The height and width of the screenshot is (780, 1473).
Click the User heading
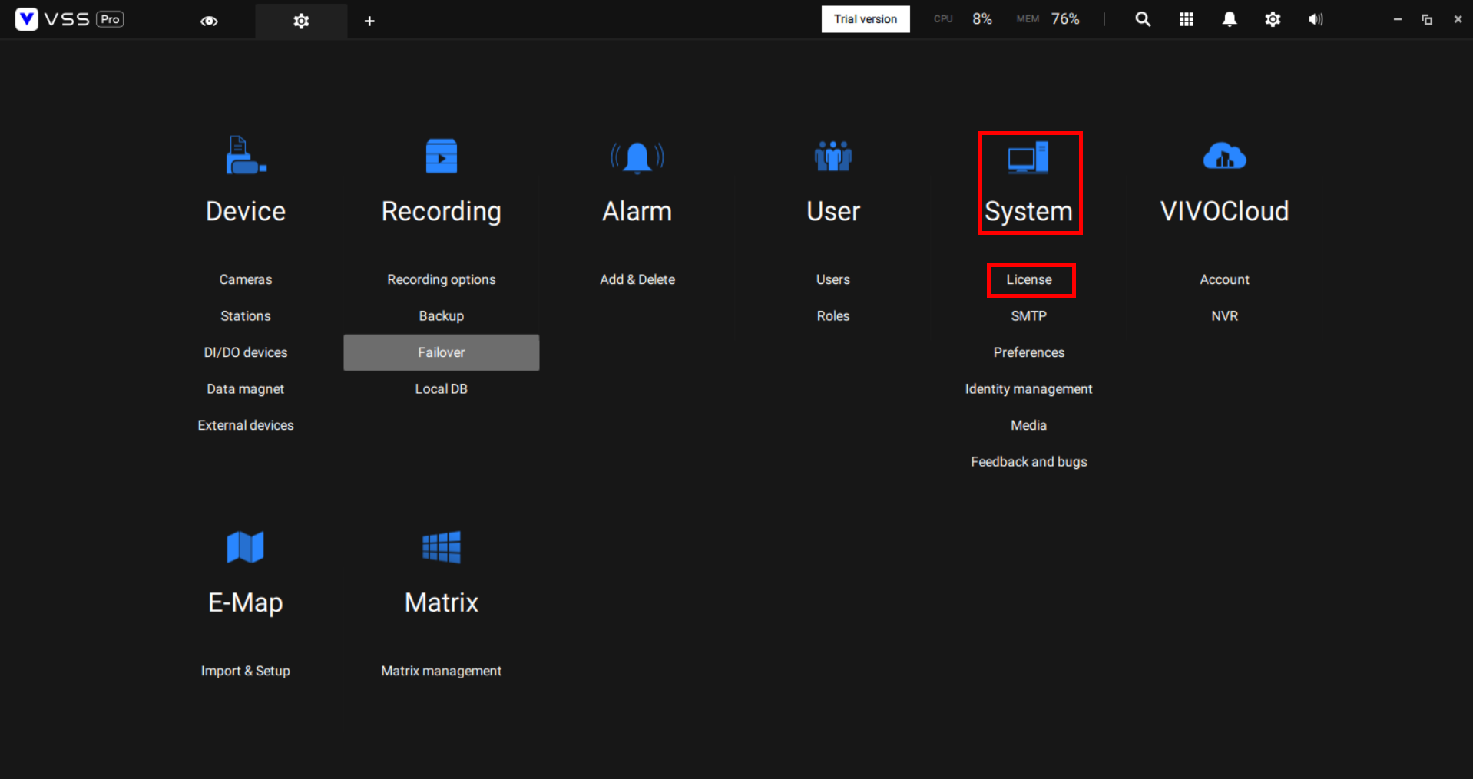(833, 211)
